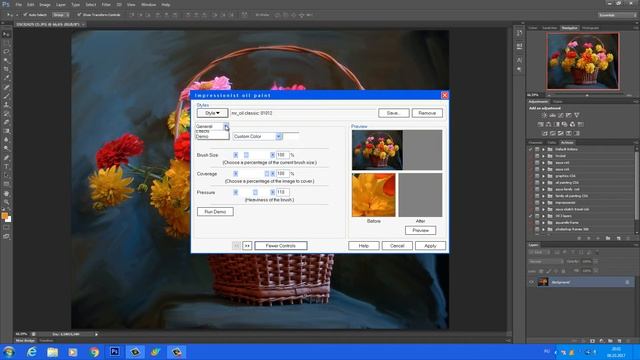The width and height of the screenshot is (640, 360).
Task: Expand the photoshop frames action set
Action: tap(543, 229)
